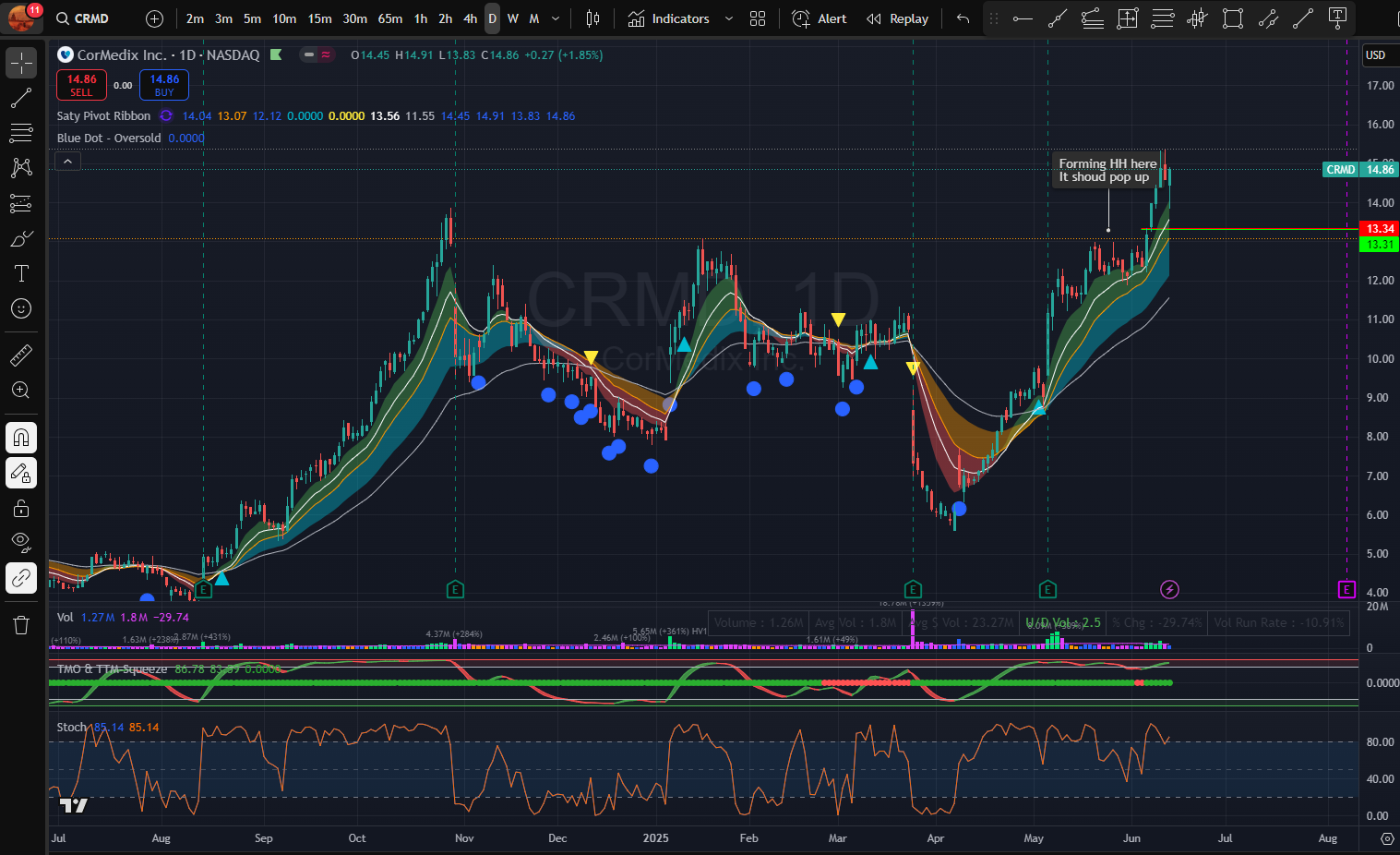Select the callout text favorite tool
Screen dimensions: 1400x855
tap(1337, 18)
